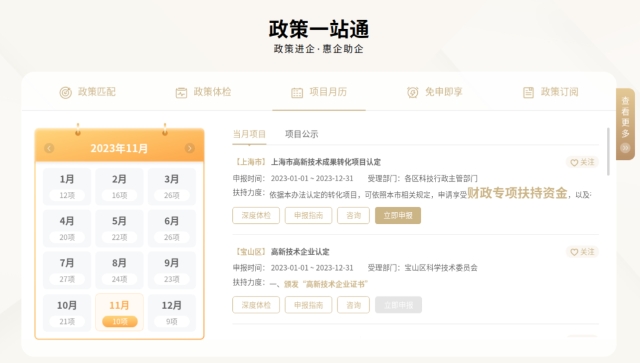Select 4月 in the calendar
This screenshot has width=640, height=363.
point(67,229)
